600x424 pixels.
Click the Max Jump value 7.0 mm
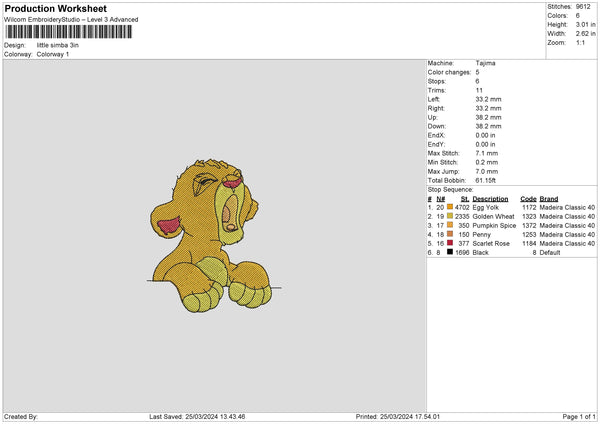click(487, 171)
